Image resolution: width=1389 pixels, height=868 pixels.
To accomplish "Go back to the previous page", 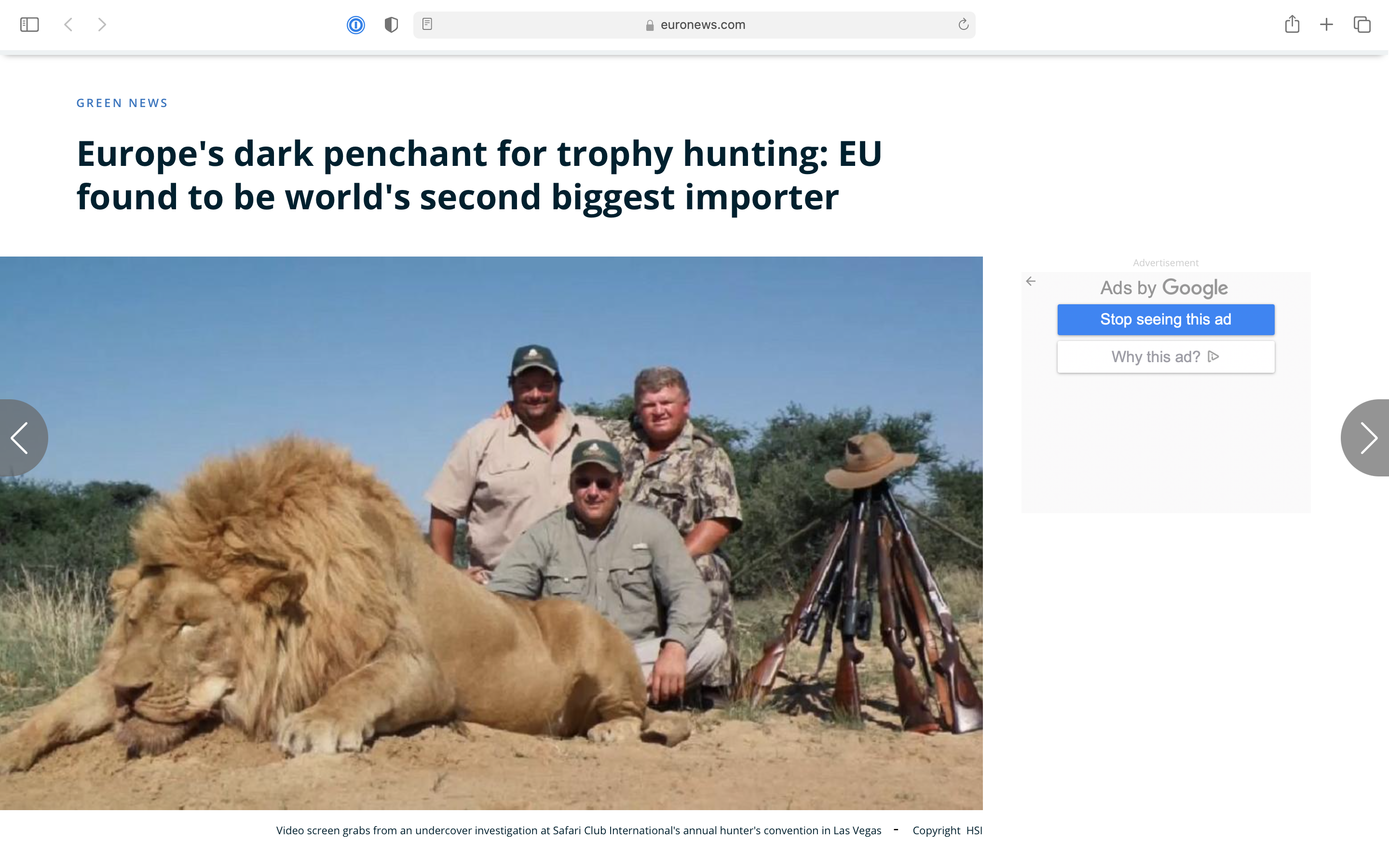I will tap(68, 25).
